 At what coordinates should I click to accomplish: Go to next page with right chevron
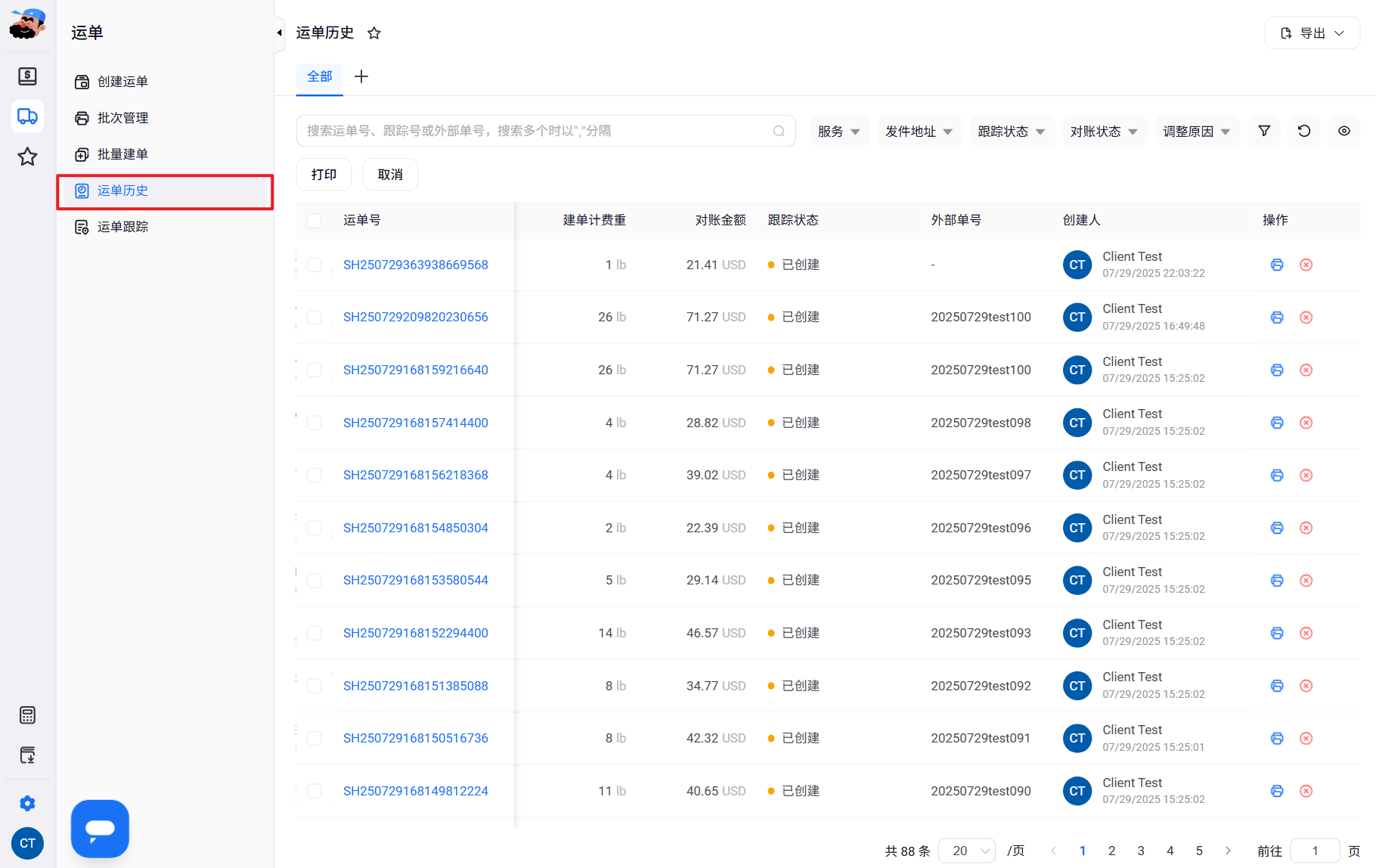[1228, 851]
